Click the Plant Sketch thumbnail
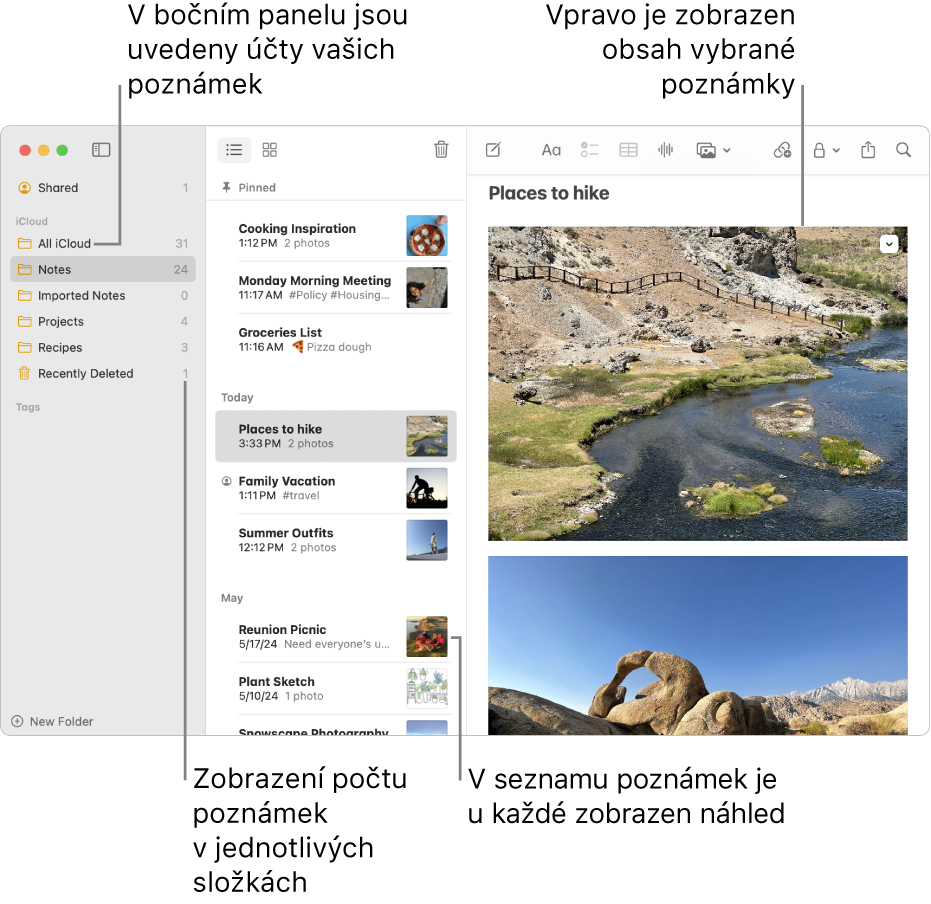The width and height of the screenshot is (931, 904). click(426, 689)
